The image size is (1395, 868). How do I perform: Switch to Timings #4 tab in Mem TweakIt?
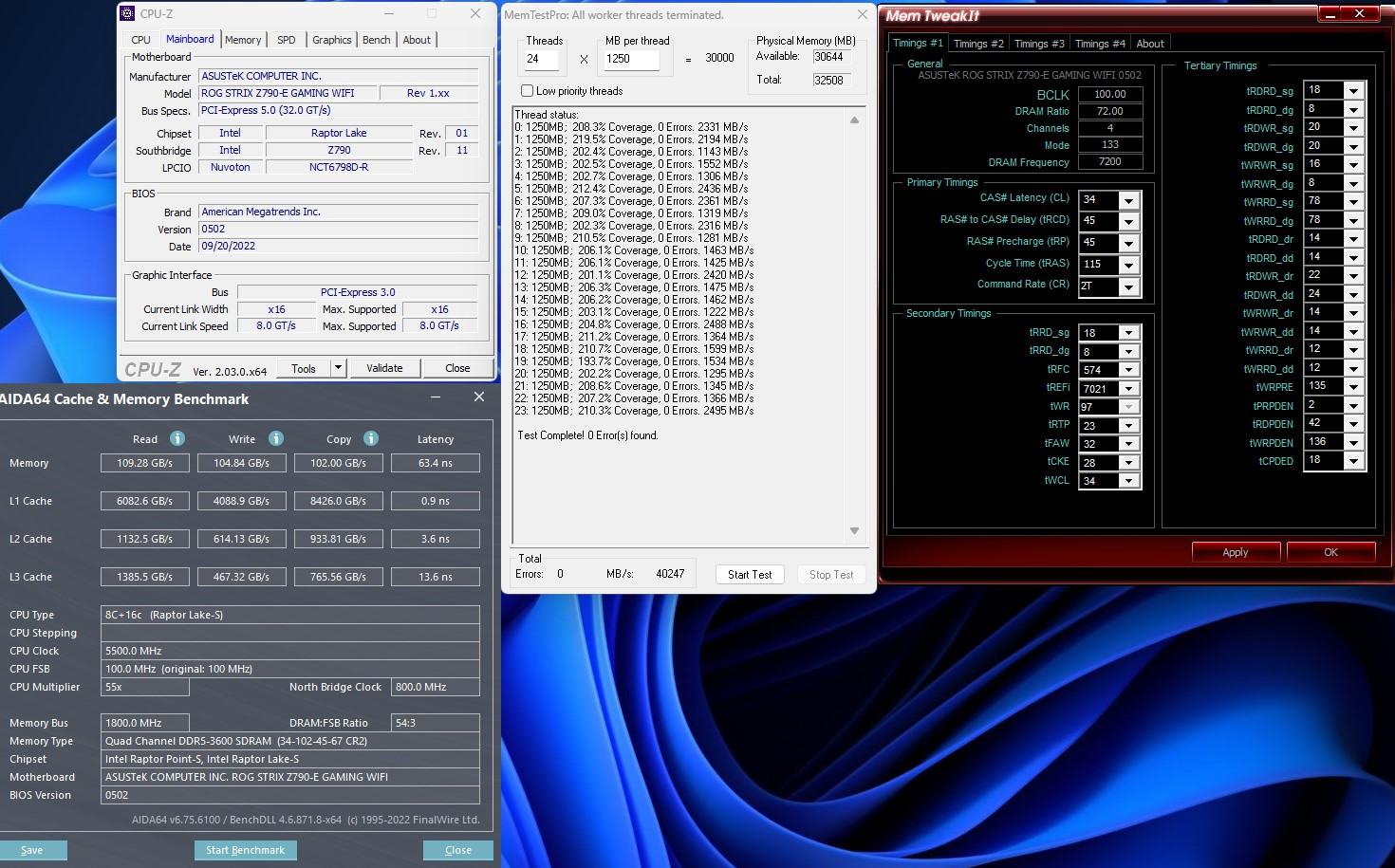1100,44
